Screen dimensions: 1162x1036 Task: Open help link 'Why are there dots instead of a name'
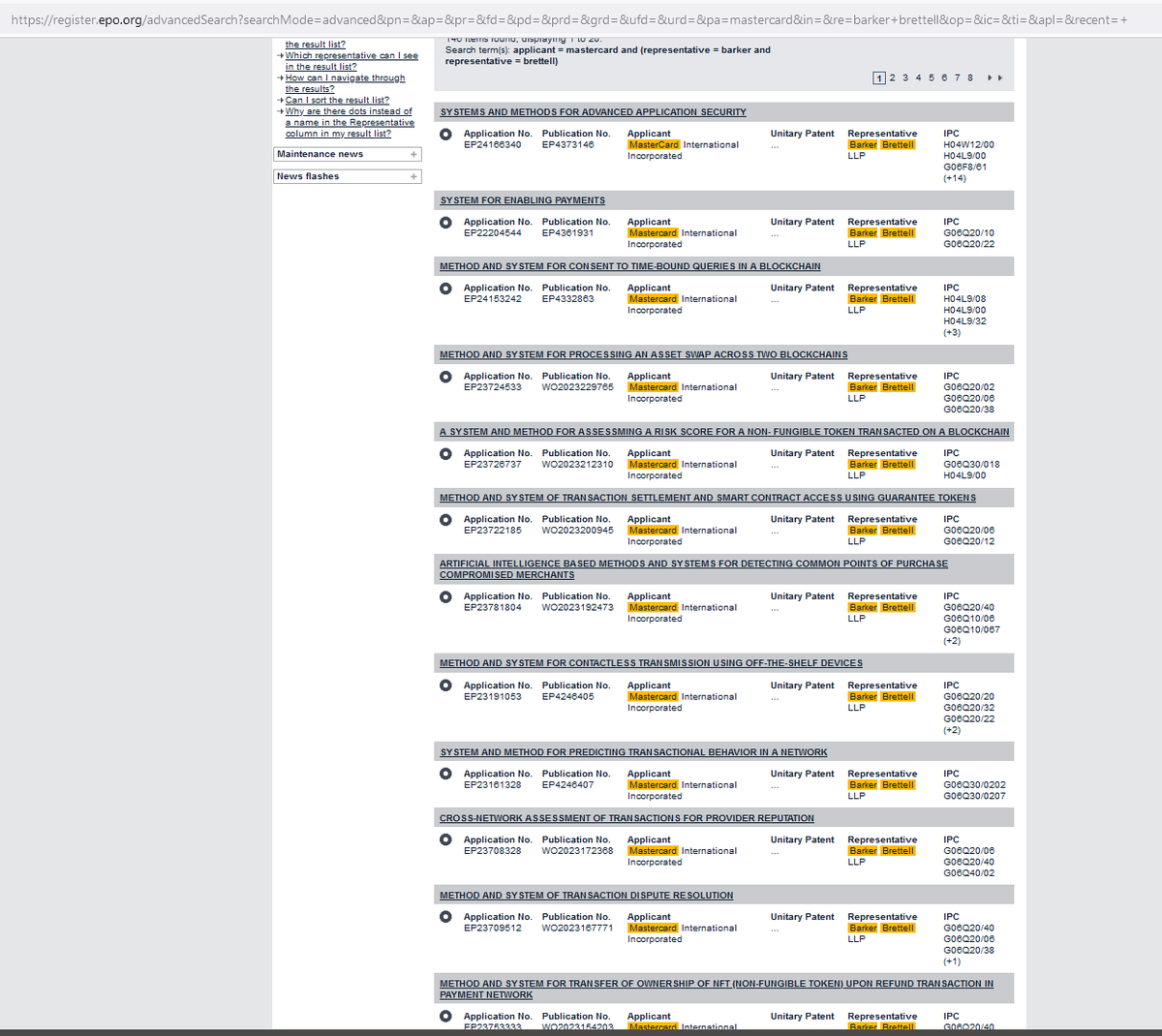pyautogui.click(x=350, y=122)
